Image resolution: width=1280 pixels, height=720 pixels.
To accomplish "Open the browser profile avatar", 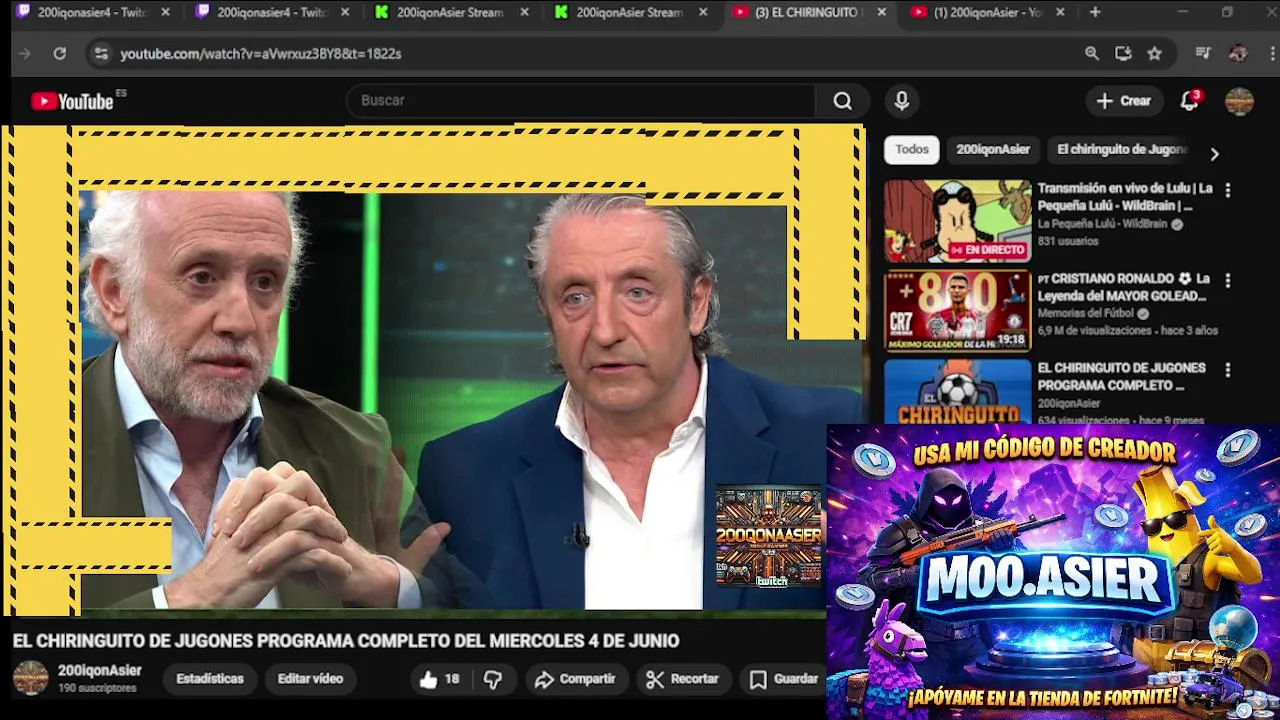I will (x=1238, y=54).
